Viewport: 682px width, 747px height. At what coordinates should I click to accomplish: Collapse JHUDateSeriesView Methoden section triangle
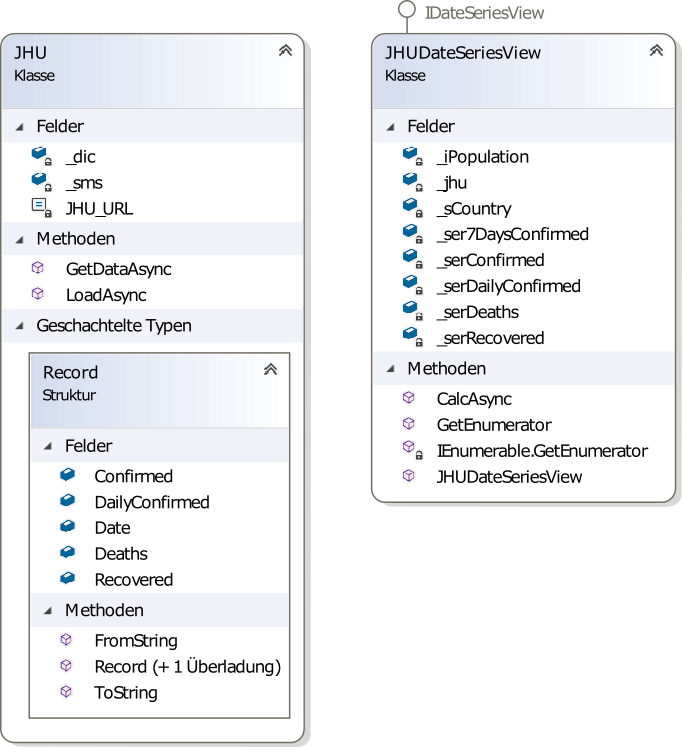(x=391, y=369)
